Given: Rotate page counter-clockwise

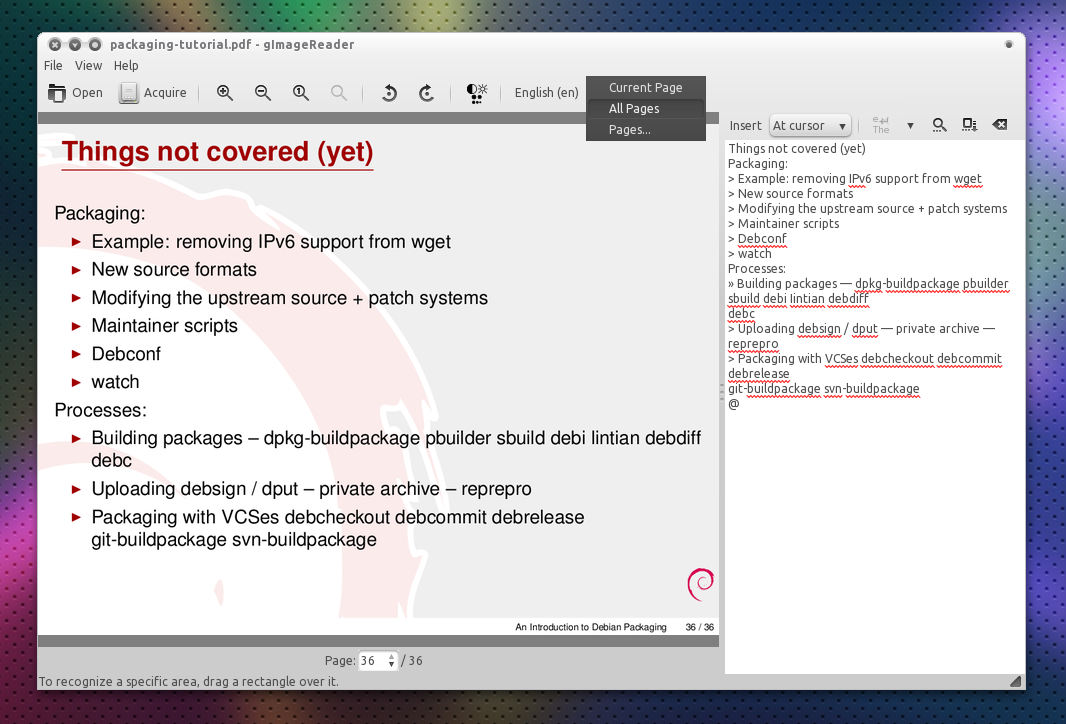Looking at the screenshot, I should pyautogui.click(x=389, y=92).
